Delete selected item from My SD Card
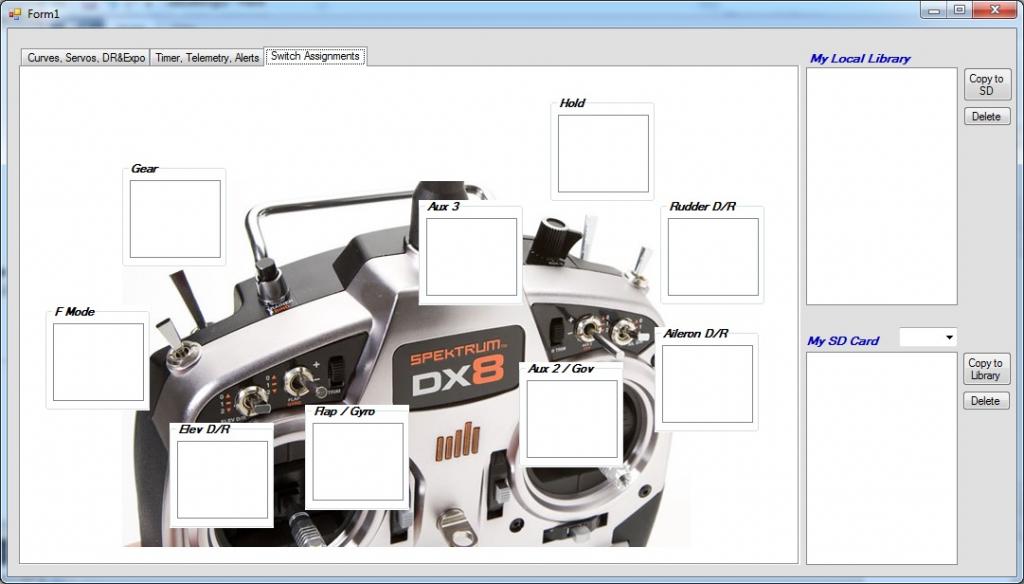The image size is (1024, 584). [986, 401]
